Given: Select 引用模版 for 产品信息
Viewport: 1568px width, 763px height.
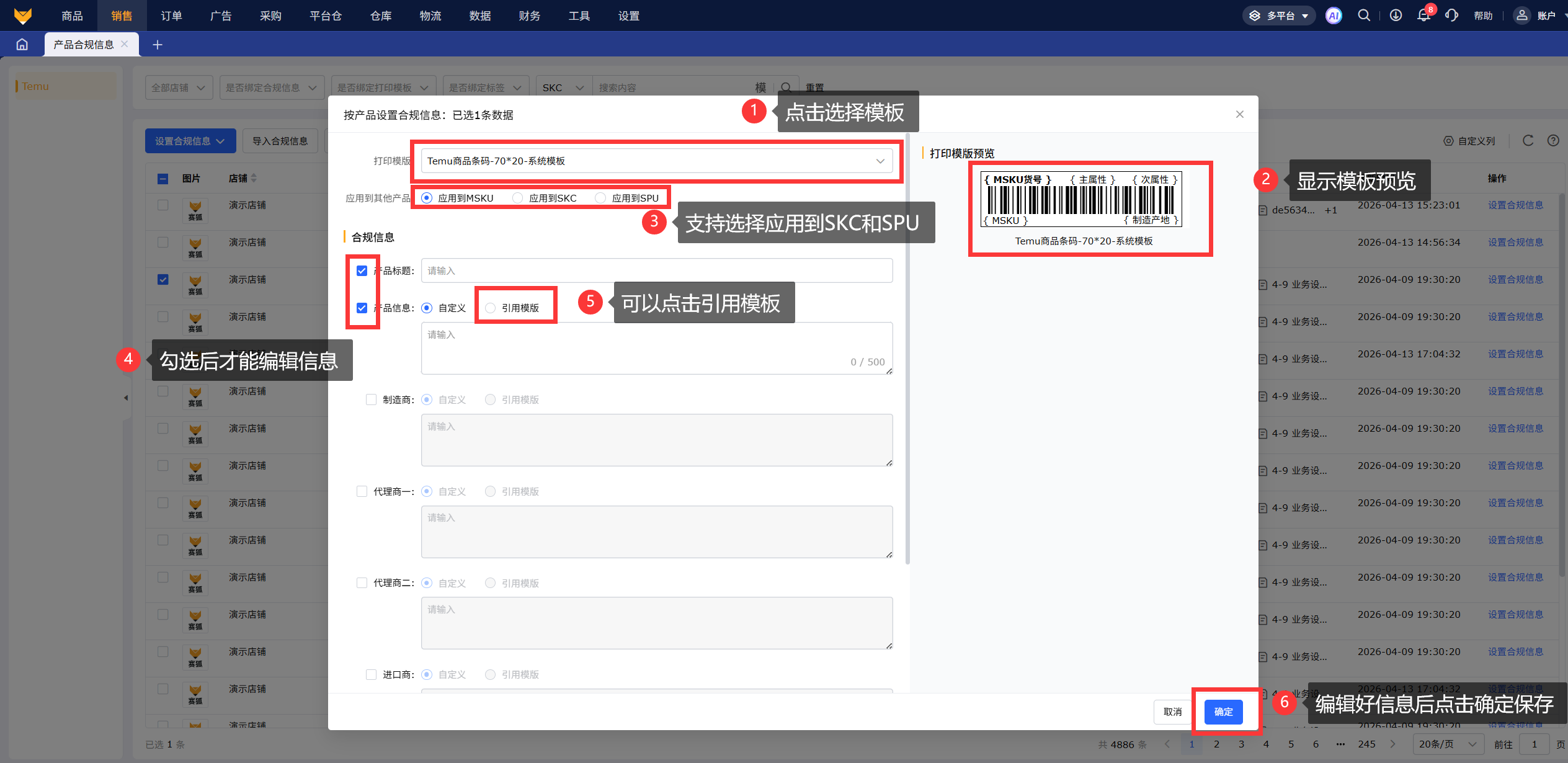Looking at the screenshot, I should [x=491, y=308].
